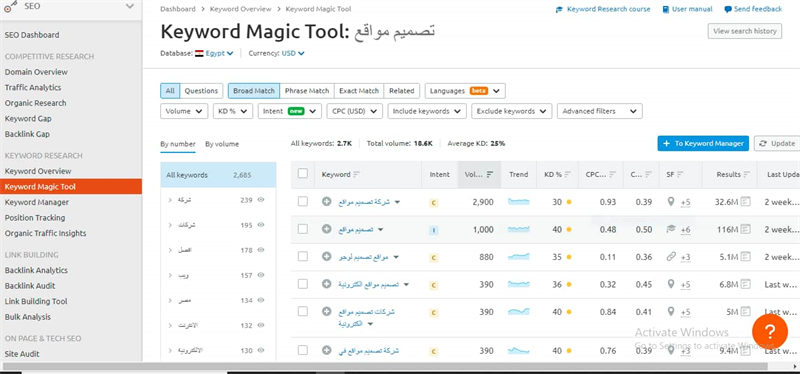Click the plus icon in the 6.8M results row

(x=327, y=284)
